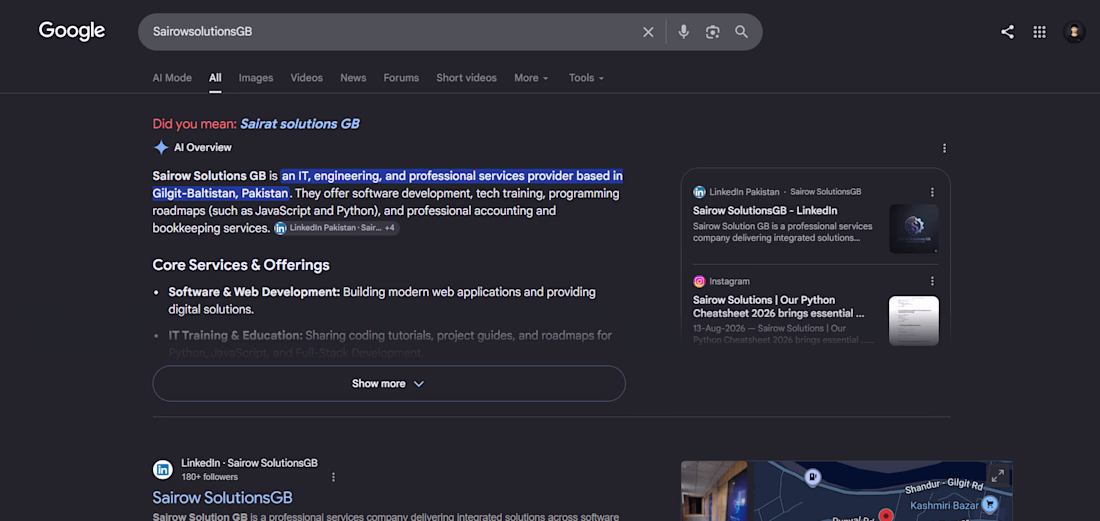This screenshot has width=1100, height=521.
Task: Switch to the Images tab
Action: tap(256, 78)
